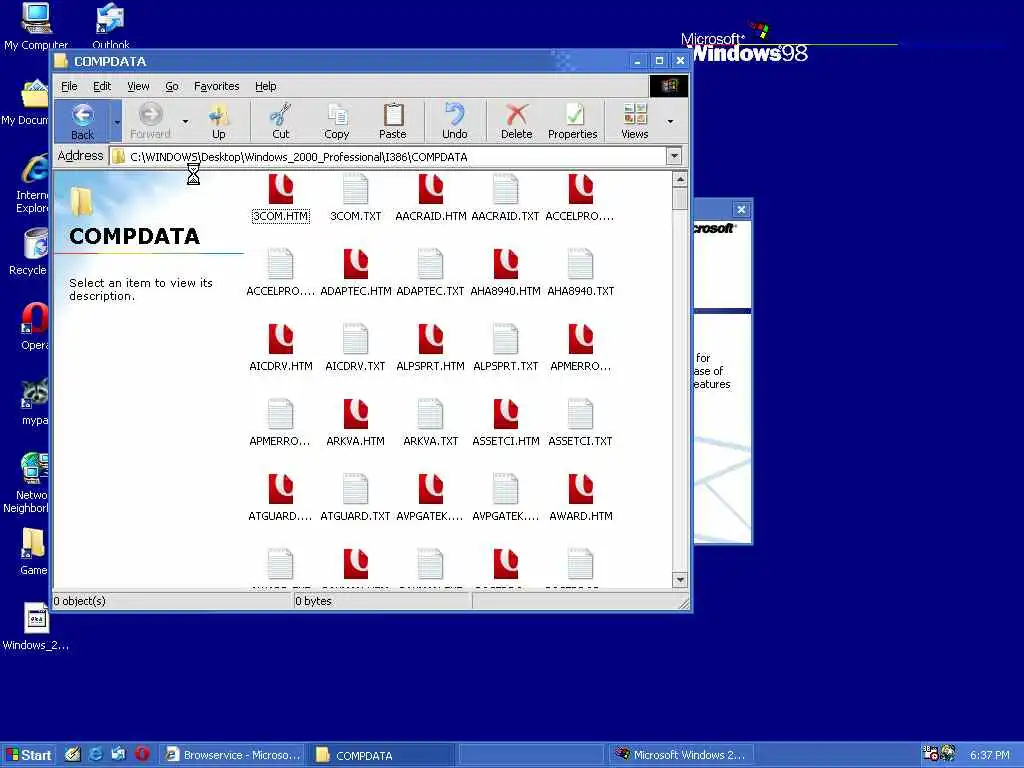Switch to Microsoft Windows 2... taskbar button
Image resolution: width=1024 pixels, height=768 pixels.
[x=681, y=755]
